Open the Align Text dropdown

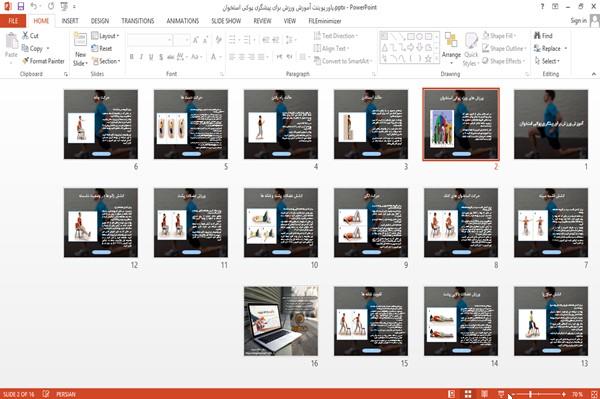331,48
